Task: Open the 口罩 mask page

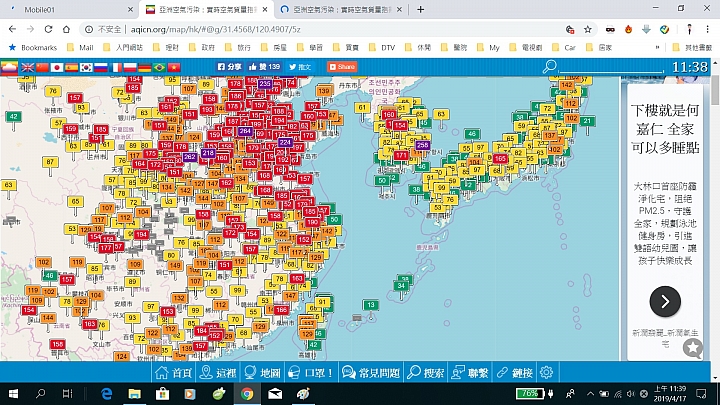Action: [x=312, y=372]
